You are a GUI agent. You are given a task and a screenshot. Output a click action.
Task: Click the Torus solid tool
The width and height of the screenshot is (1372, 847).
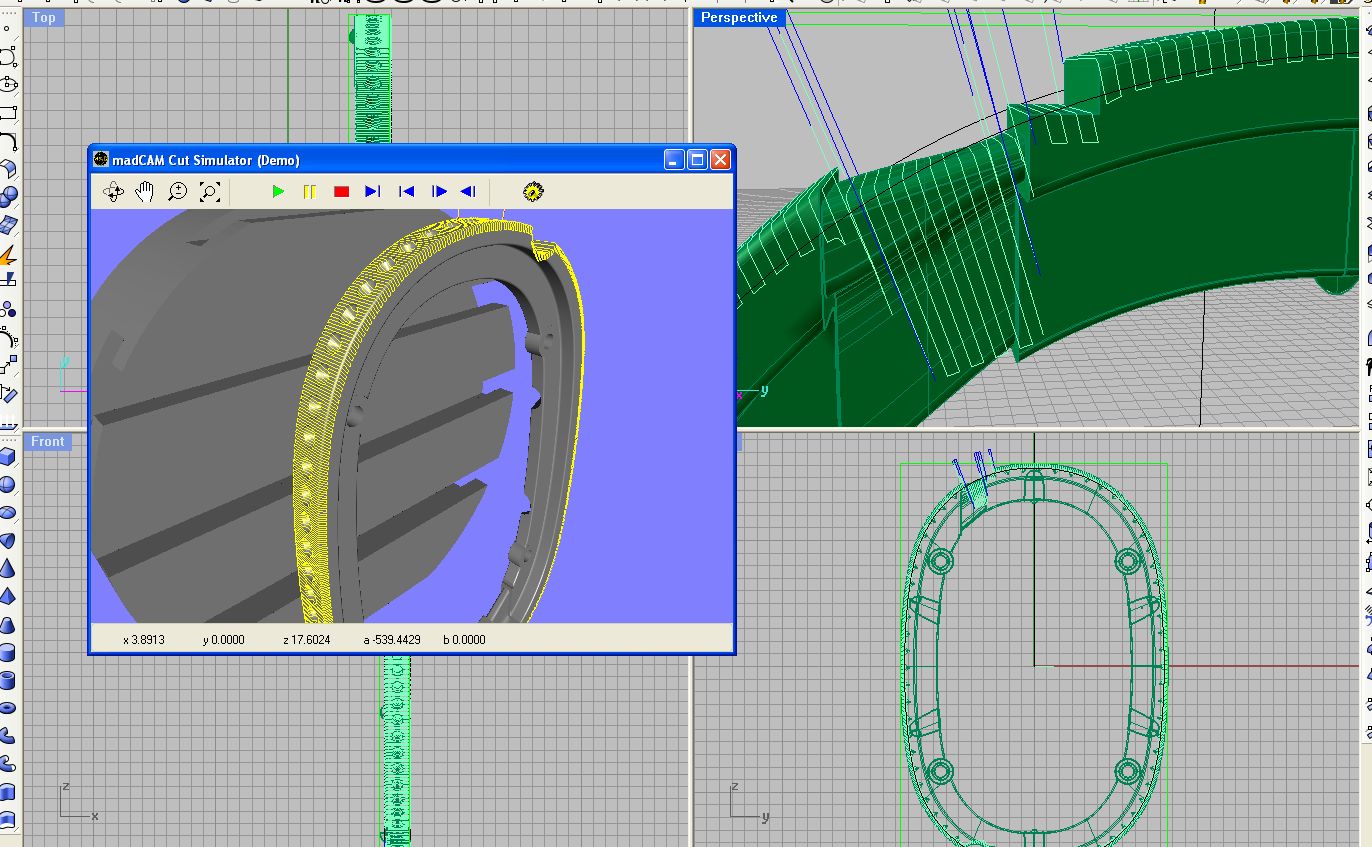8,708
